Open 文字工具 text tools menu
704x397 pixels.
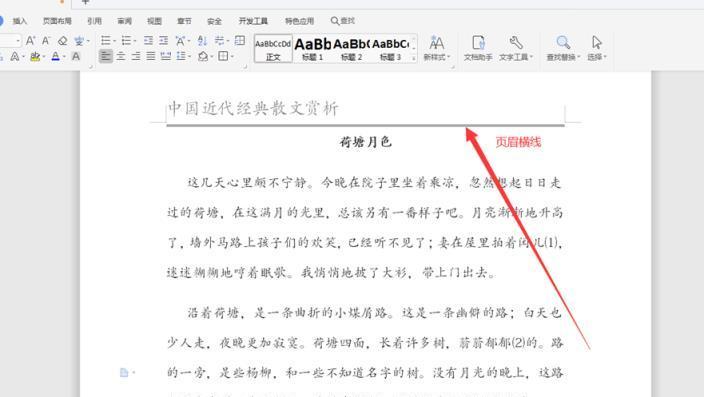pyautogui.click(x=516, y=49)
